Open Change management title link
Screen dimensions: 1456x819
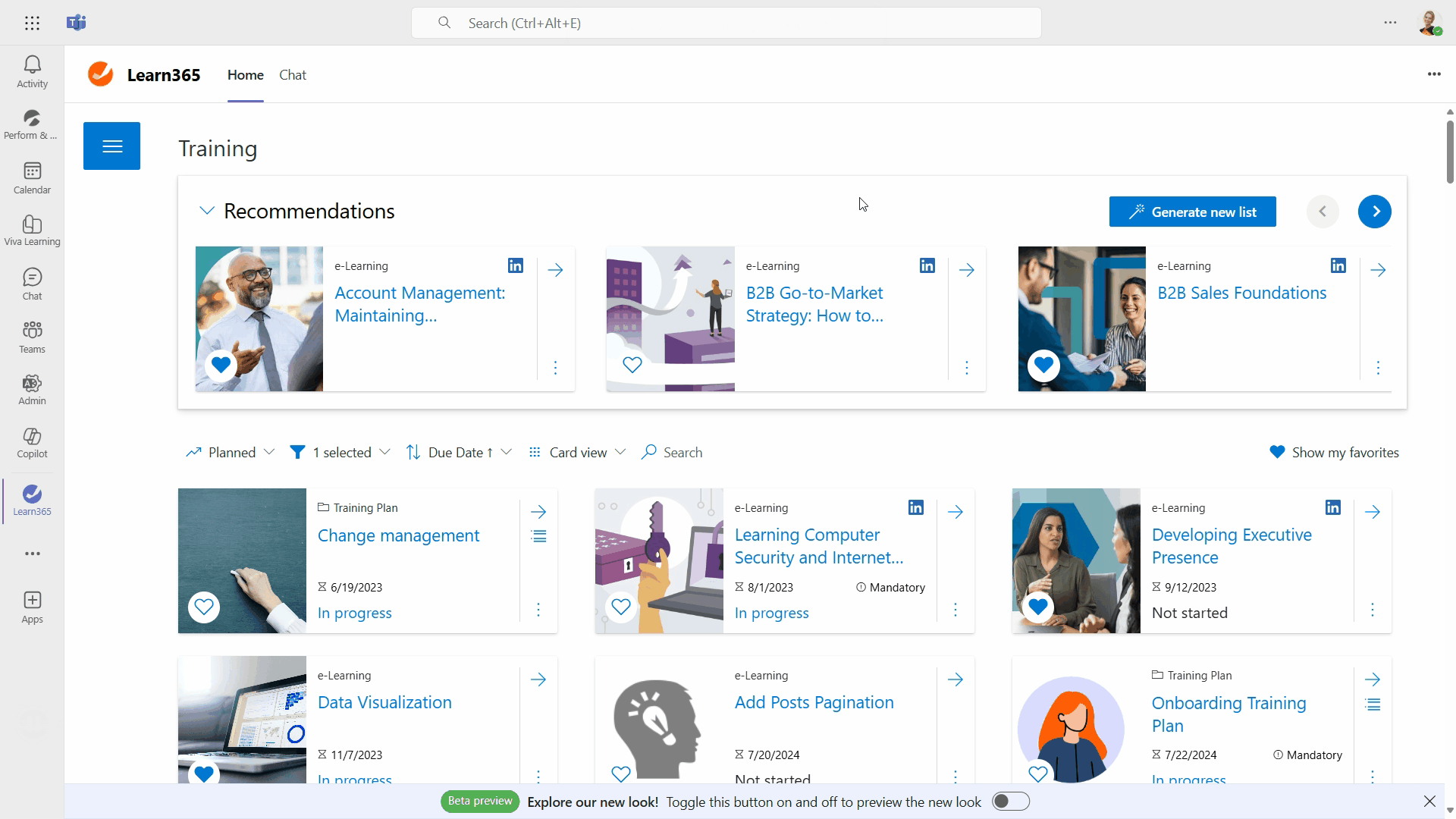(398, 535)
